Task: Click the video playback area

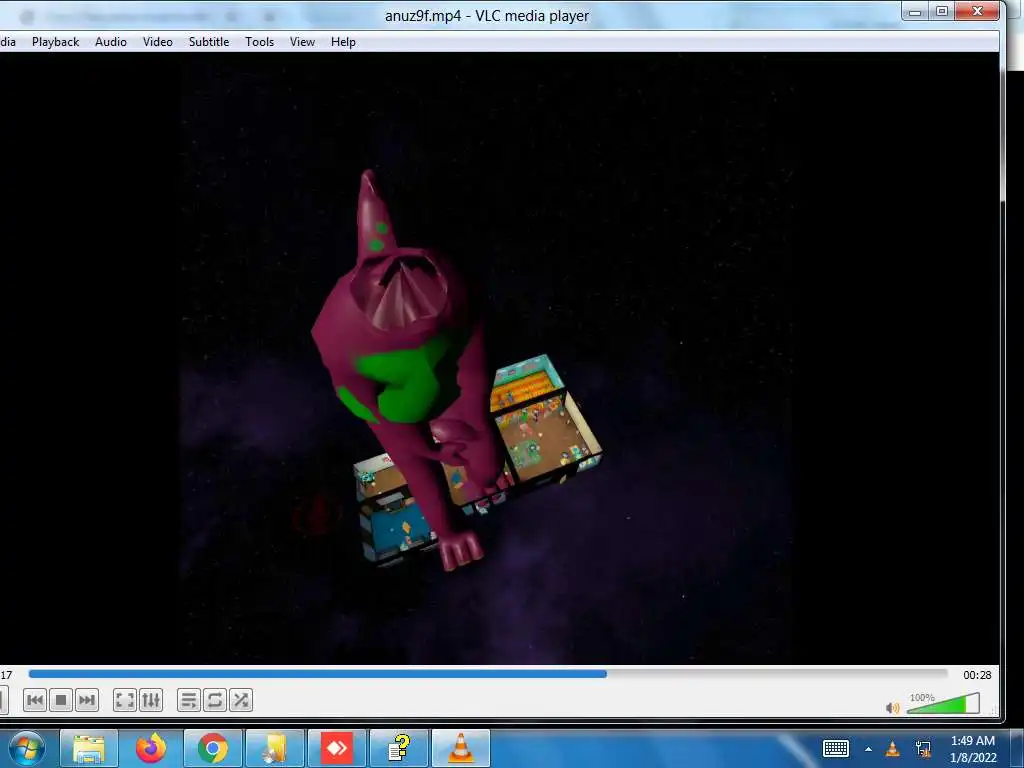Action: (499, 358)
